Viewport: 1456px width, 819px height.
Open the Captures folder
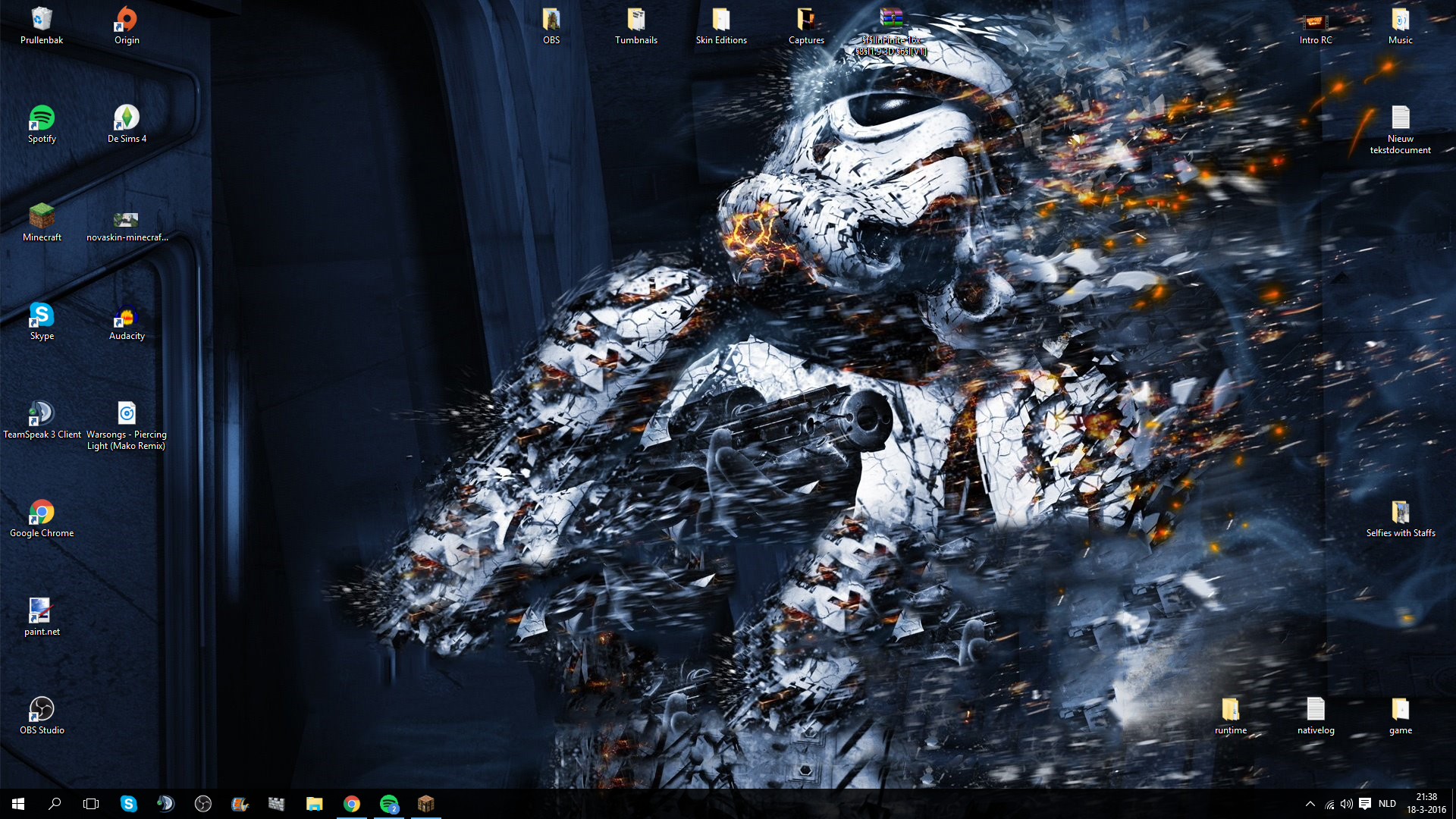coord(806,26)
